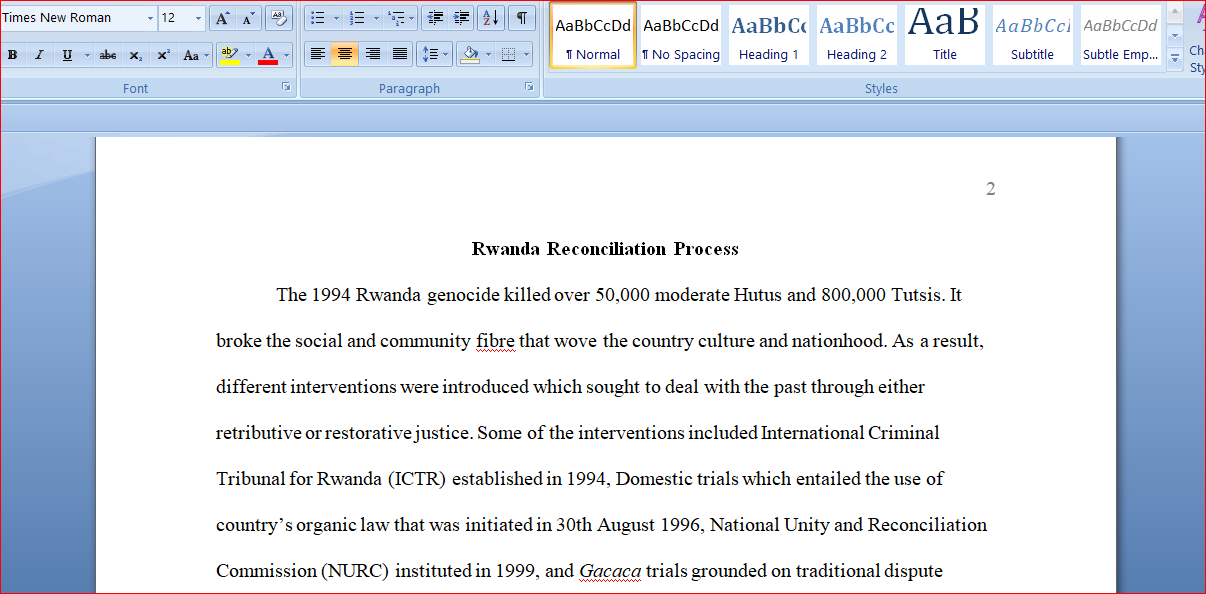This screenshot has width=1206, height=594.
Task: Align text to the right
Action: (372, 54)
